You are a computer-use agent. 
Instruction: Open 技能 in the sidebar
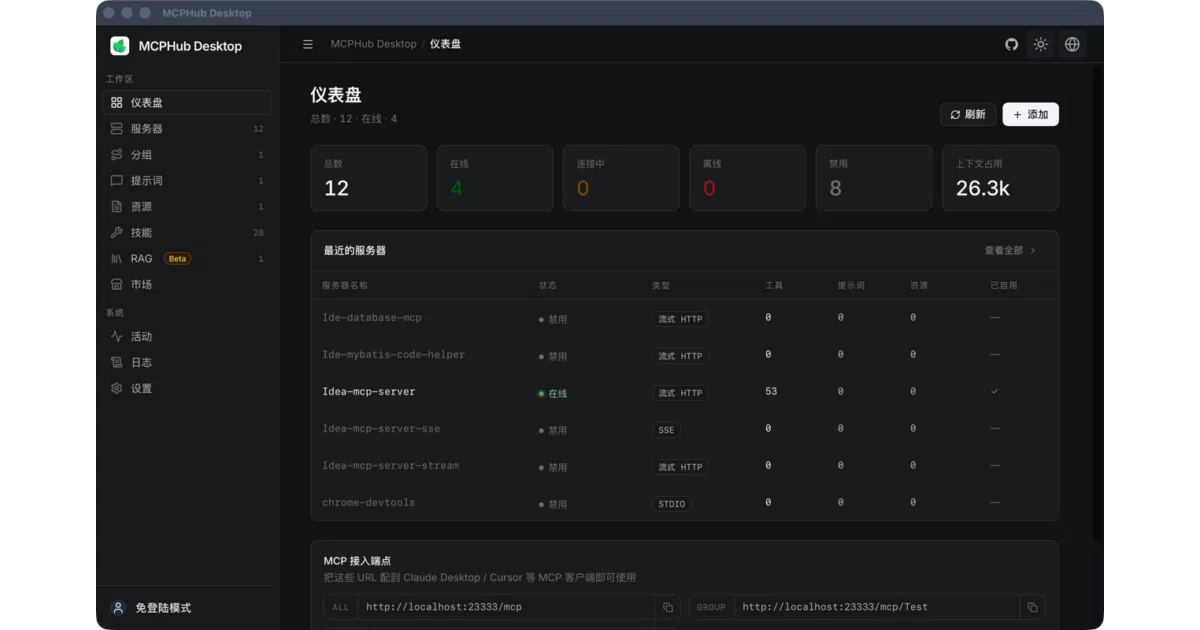187,233
